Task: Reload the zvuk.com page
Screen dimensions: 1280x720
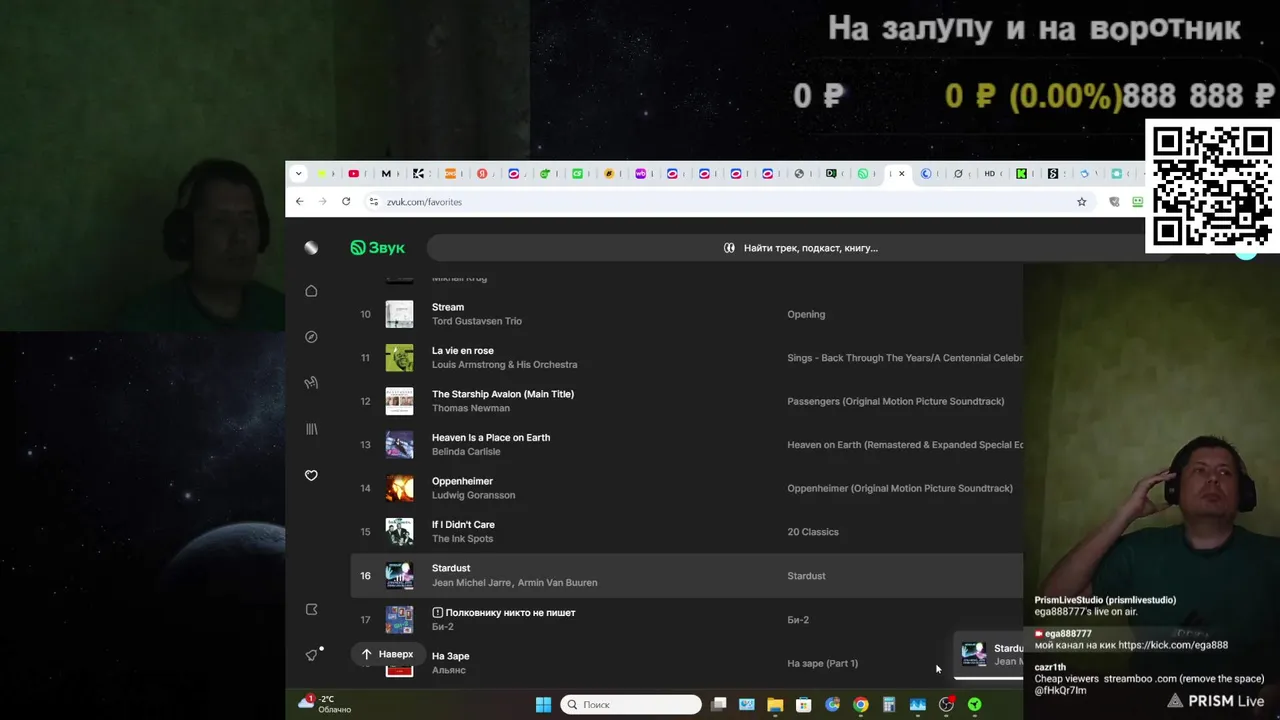Action: [x=346, y=201]
